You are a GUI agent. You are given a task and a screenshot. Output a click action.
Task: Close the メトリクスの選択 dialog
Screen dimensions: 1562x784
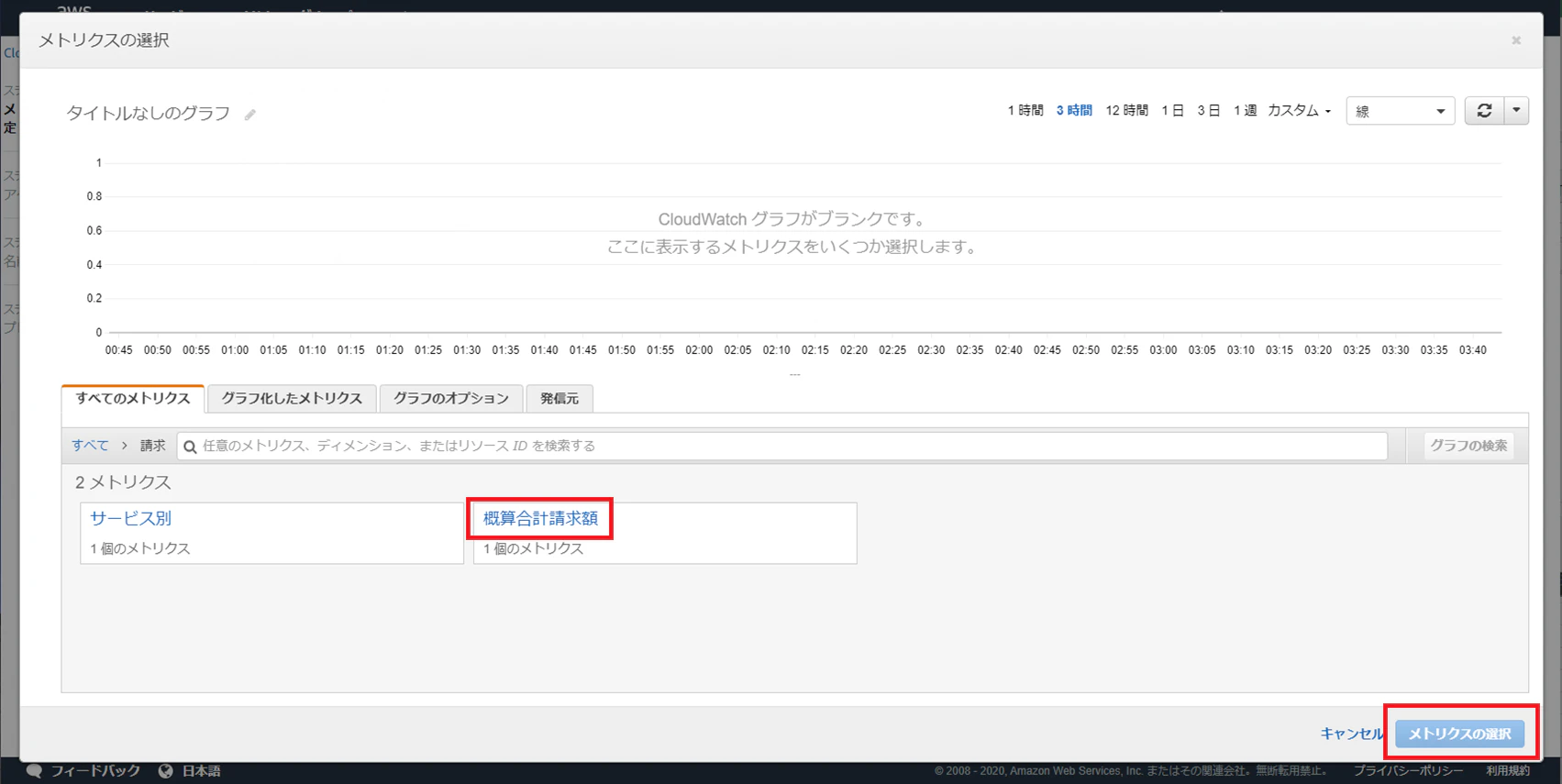pos(1516,40)
